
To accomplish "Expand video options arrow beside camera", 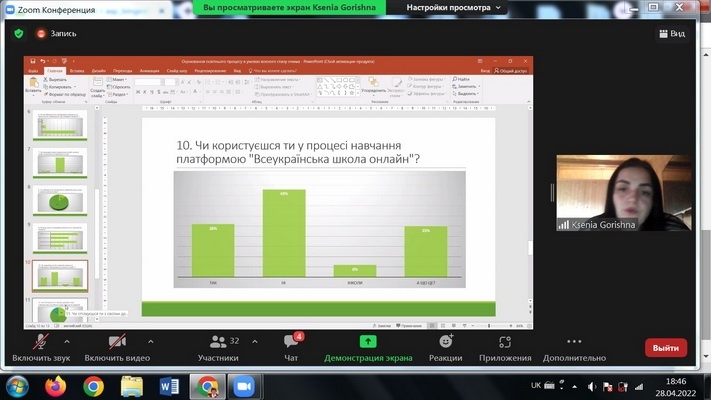I will tap(150, 340).
